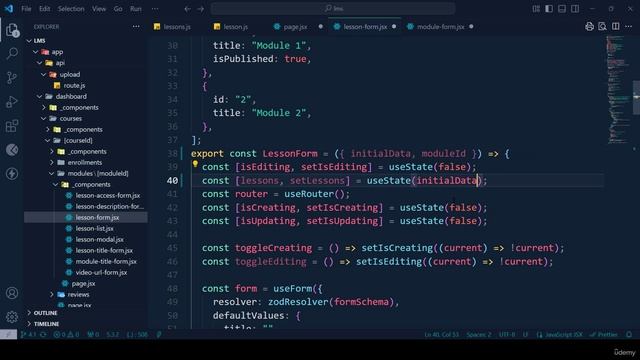The width and height of the screenshot is (640, 360).
Task: Collapse the LMS root folder
Action: [39, 41]
